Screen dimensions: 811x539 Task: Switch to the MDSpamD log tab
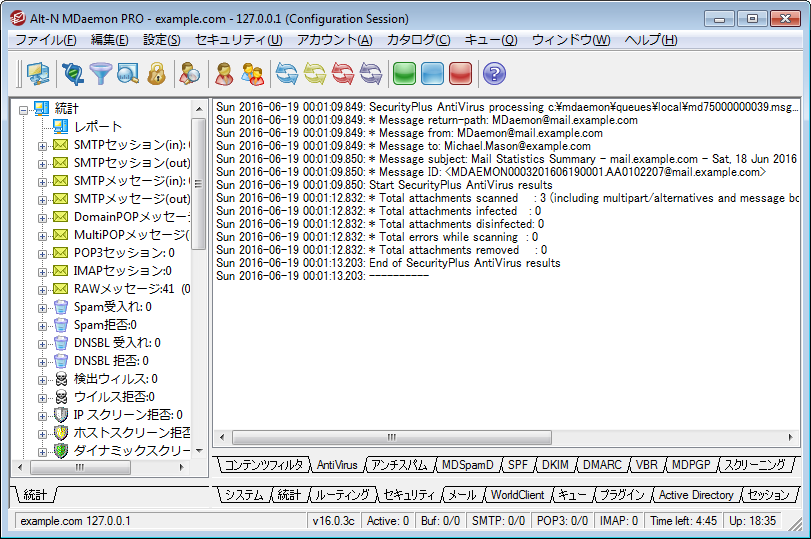(x=468, y=465)
